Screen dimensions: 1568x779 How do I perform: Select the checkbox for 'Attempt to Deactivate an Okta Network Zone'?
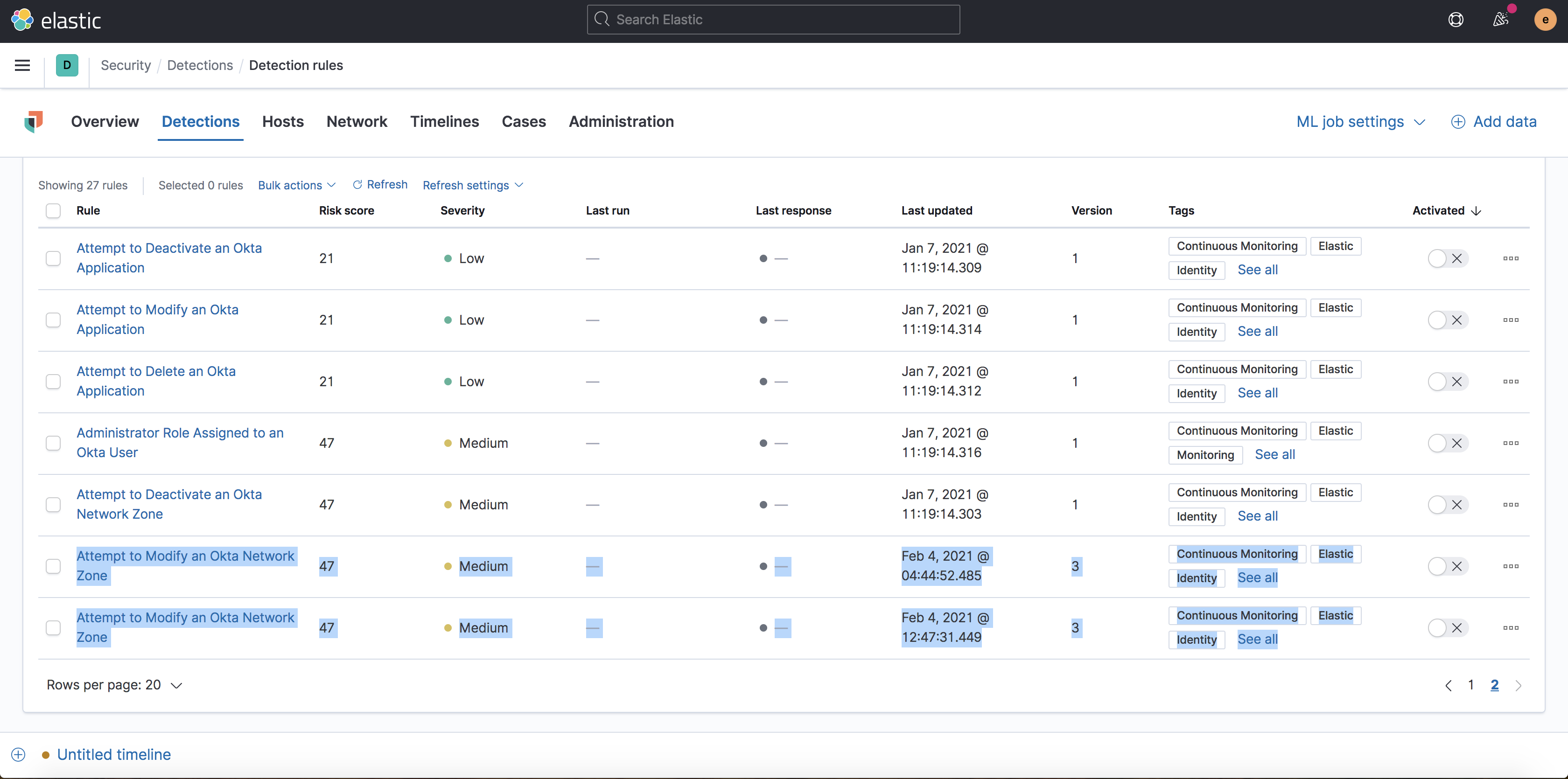(x=53, y=504)
